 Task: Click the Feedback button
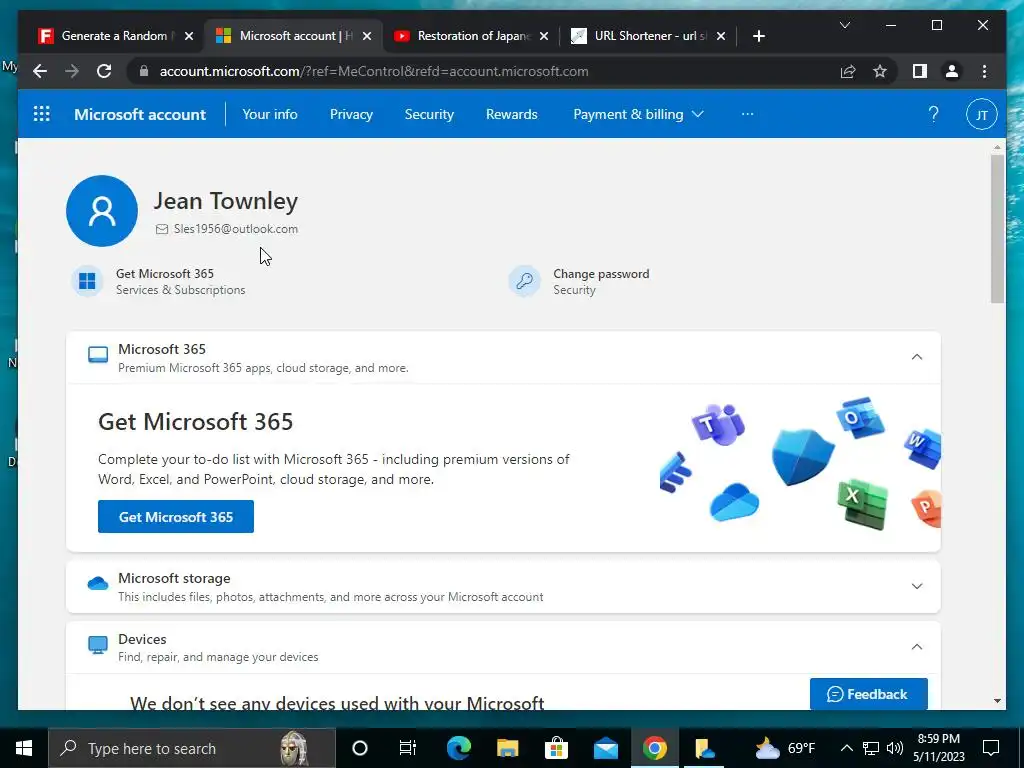(869, 694)
